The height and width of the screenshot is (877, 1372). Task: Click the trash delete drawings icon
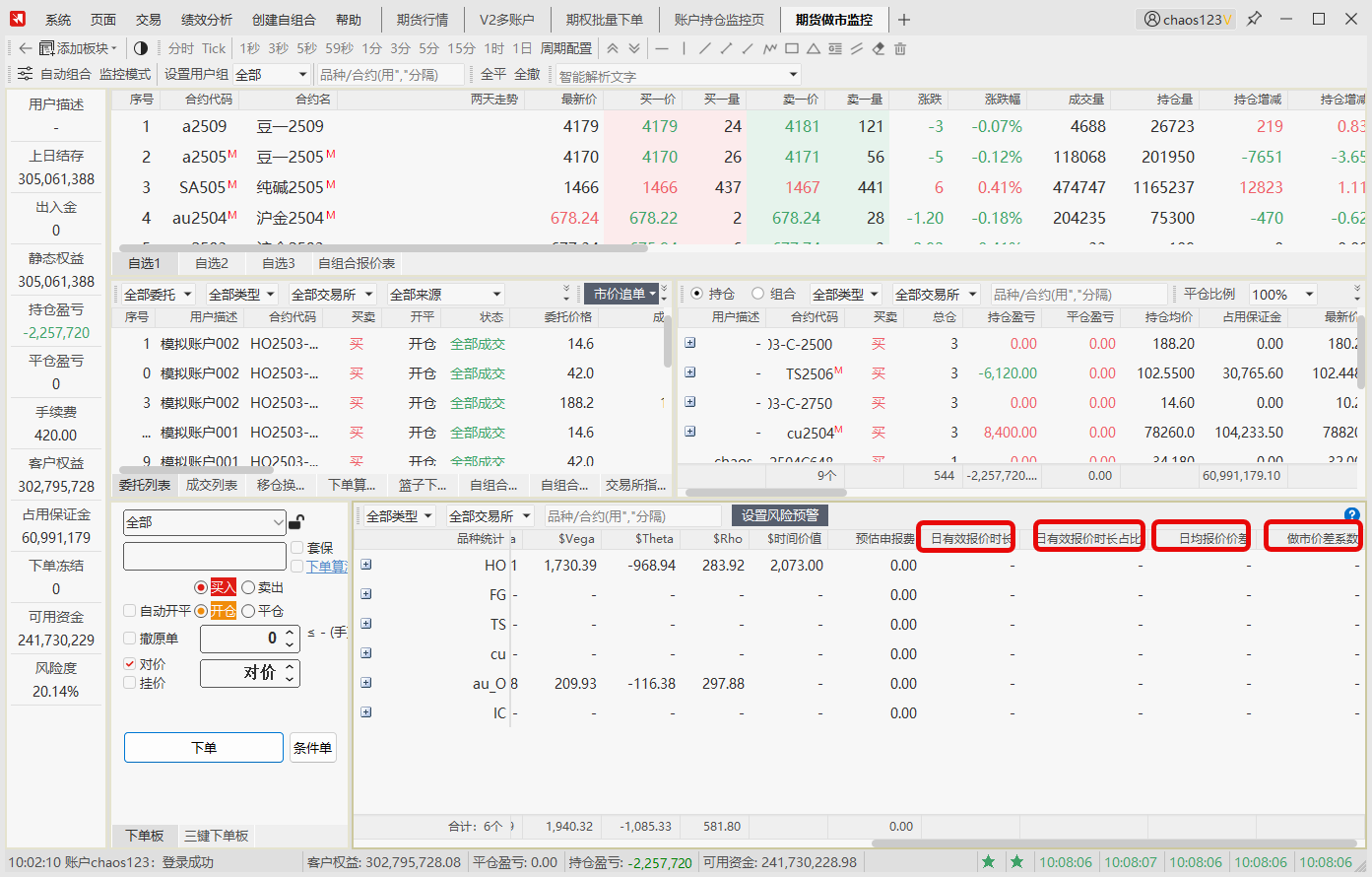(900, 48)
